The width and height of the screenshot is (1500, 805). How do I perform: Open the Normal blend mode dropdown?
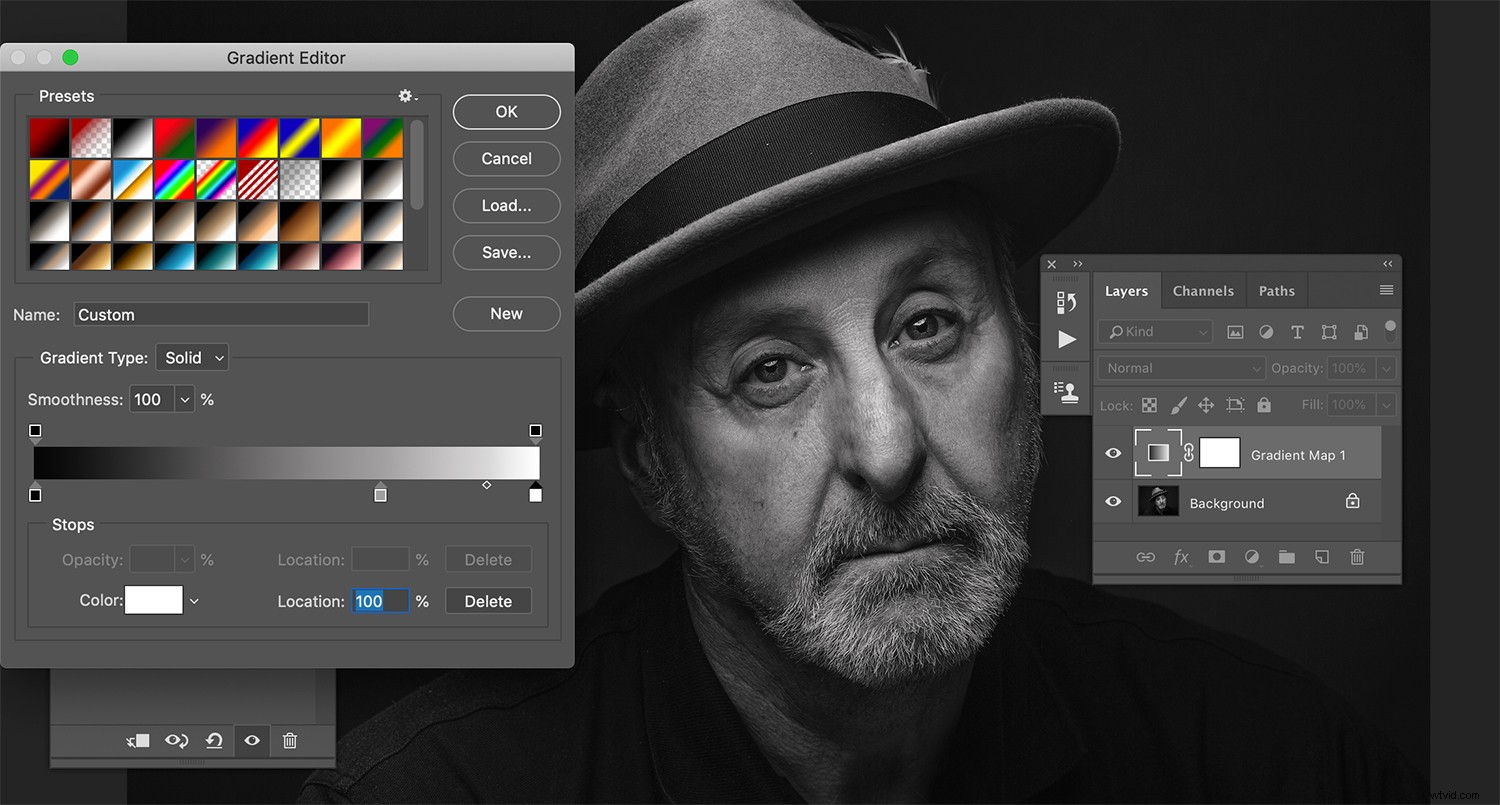1180,368
